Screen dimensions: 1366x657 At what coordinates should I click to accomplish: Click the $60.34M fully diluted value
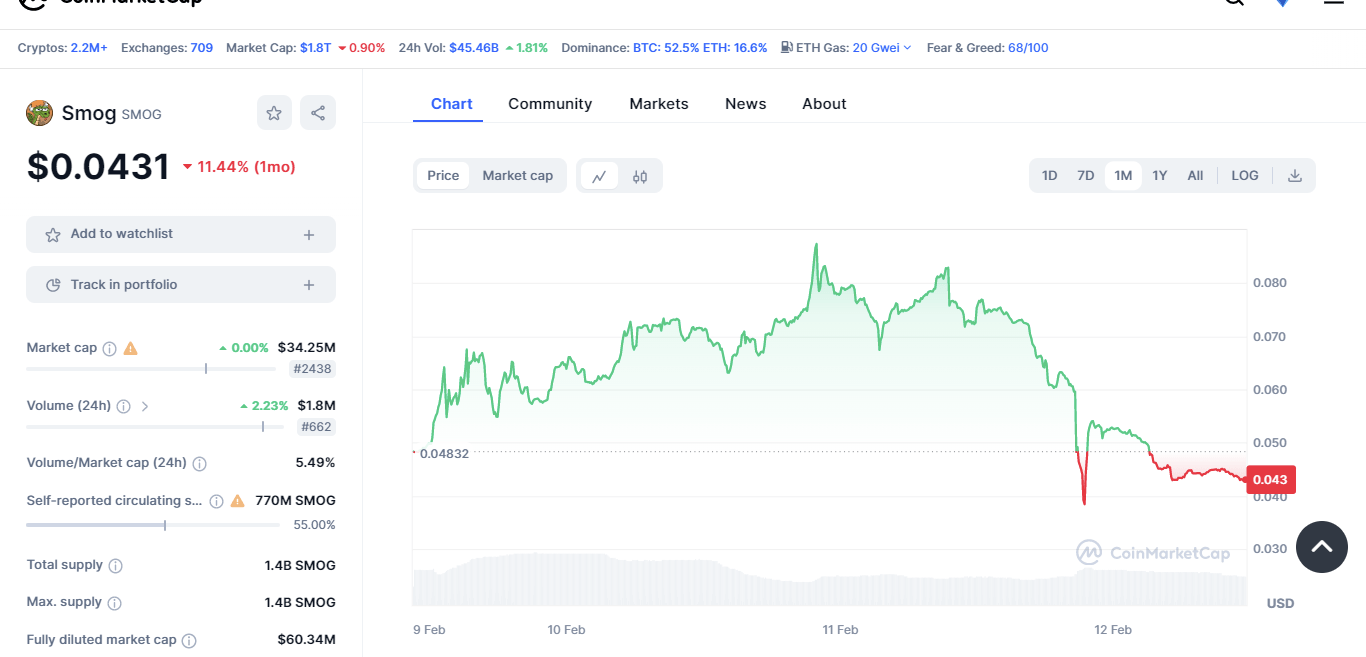pyautogui.click(x=307, y=640)
